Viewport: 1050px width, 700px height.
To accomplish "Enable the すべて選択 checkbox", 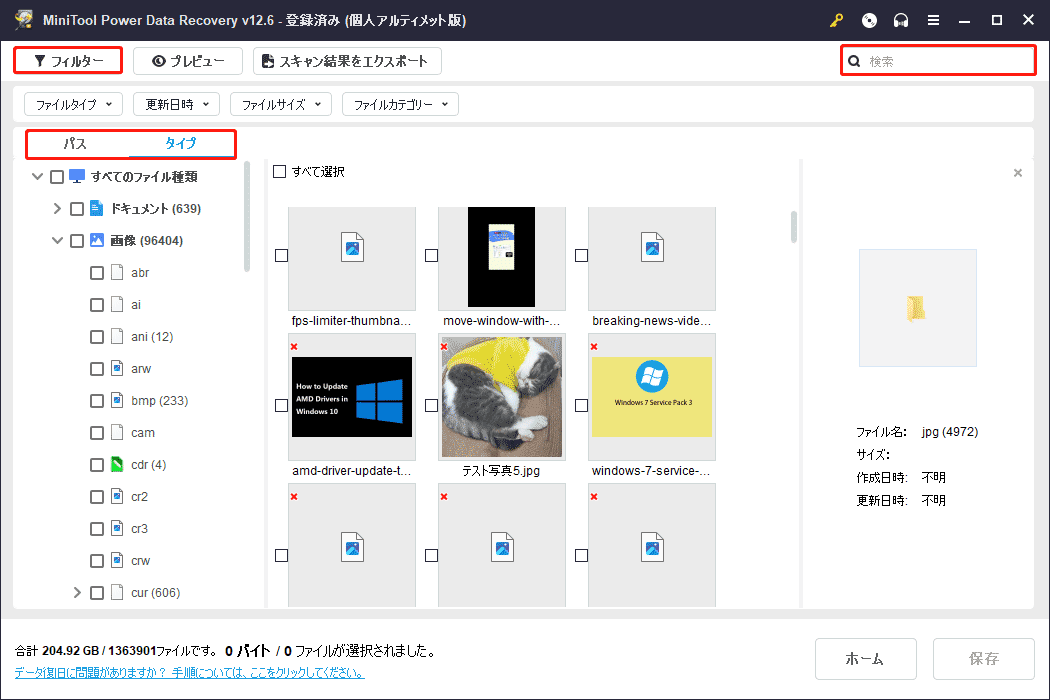I will click(278, 171).
